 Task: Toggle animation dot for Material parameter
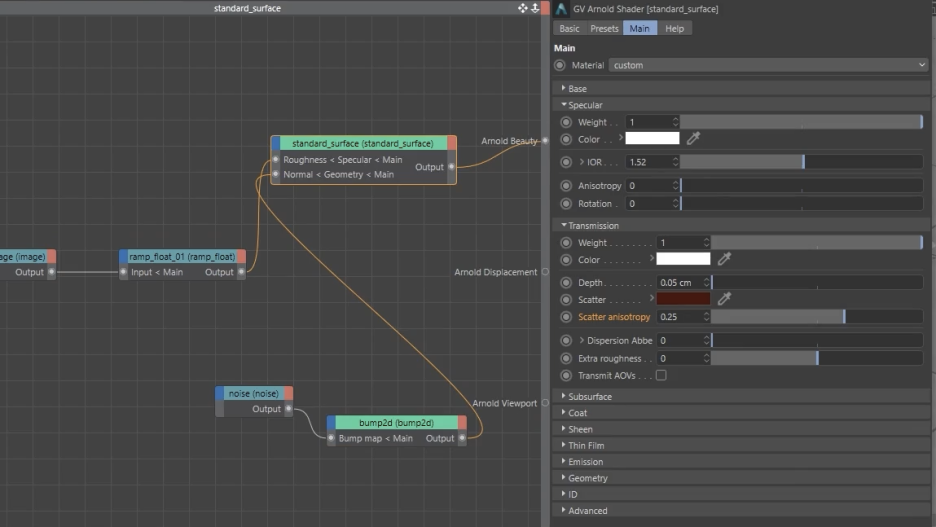[559, 65]
